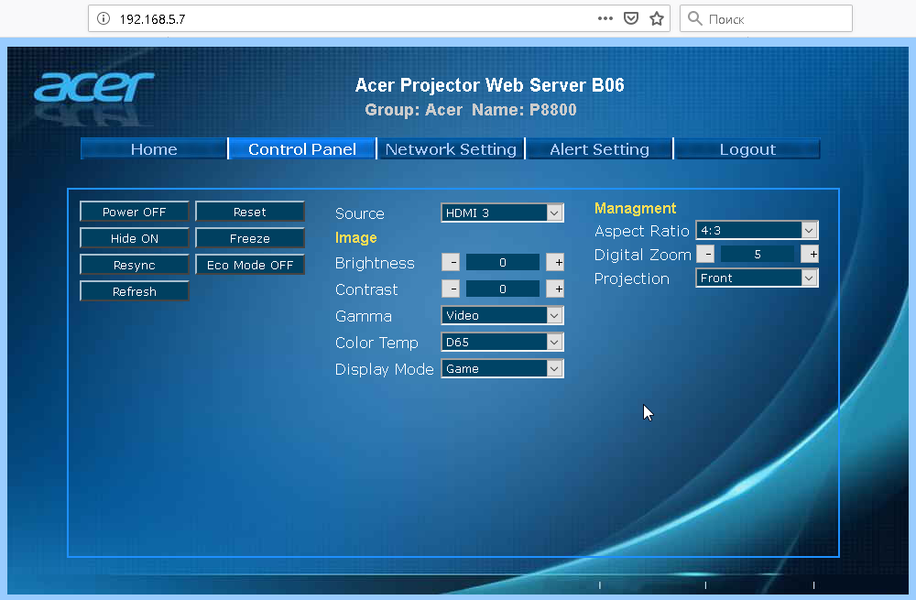Click the Logout tab
916x600 pixels.
click(748, 149)
